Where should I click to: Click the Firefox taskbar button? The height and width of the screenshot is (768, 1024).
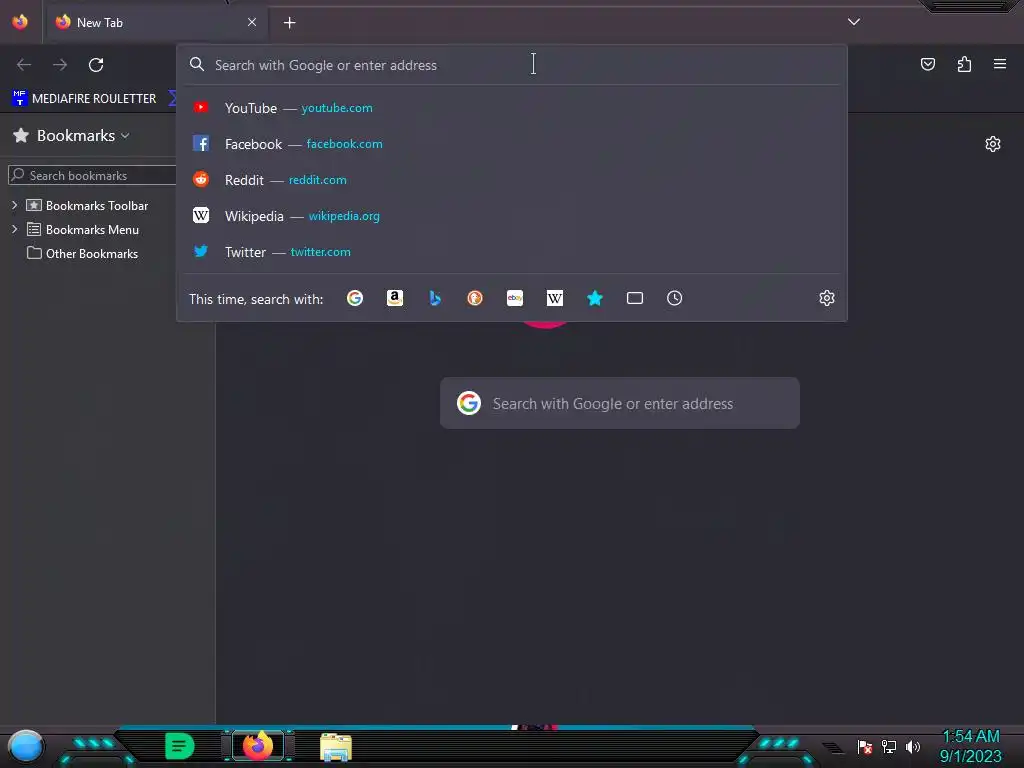pyautogui.click(x=258, y=746)
